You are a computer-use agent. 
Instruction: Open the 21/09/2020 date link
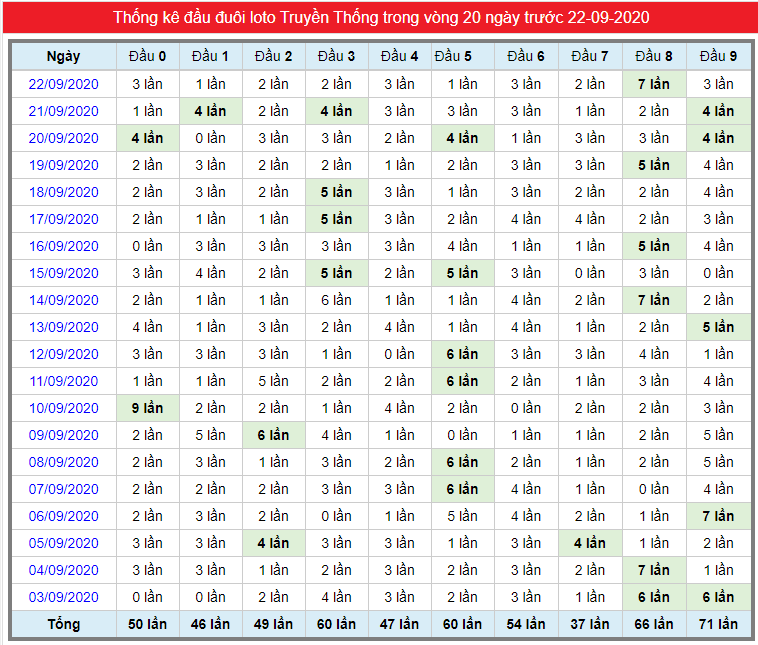click(x=63, y=111)
